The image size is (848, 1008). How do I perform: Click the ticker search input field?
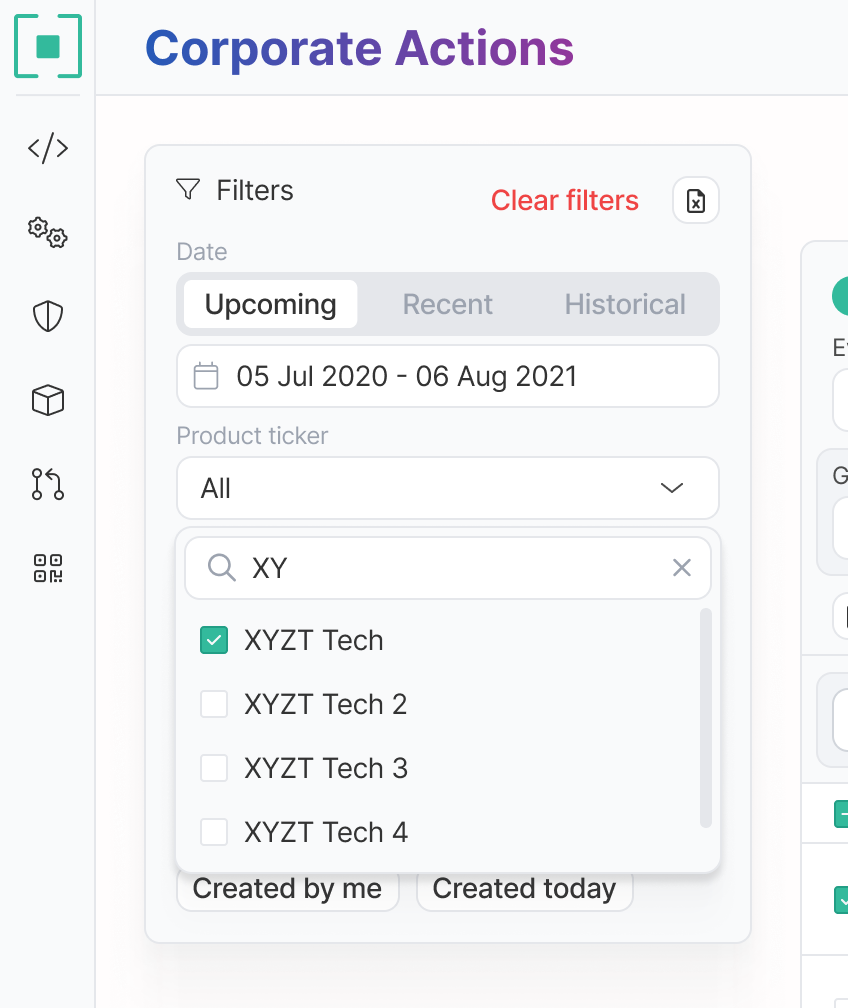pyautogui.click(x=450, y=568)
